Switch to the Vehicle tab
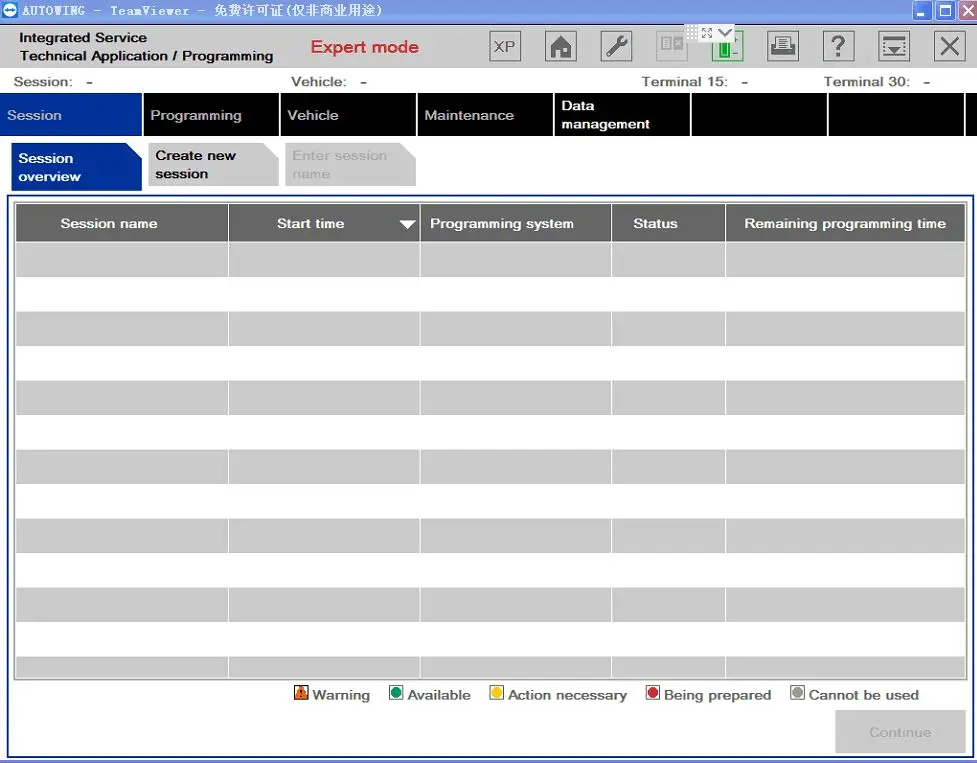The height and width of the screenshot is (763, 977). pyautogui.click(x=348, y=115)
